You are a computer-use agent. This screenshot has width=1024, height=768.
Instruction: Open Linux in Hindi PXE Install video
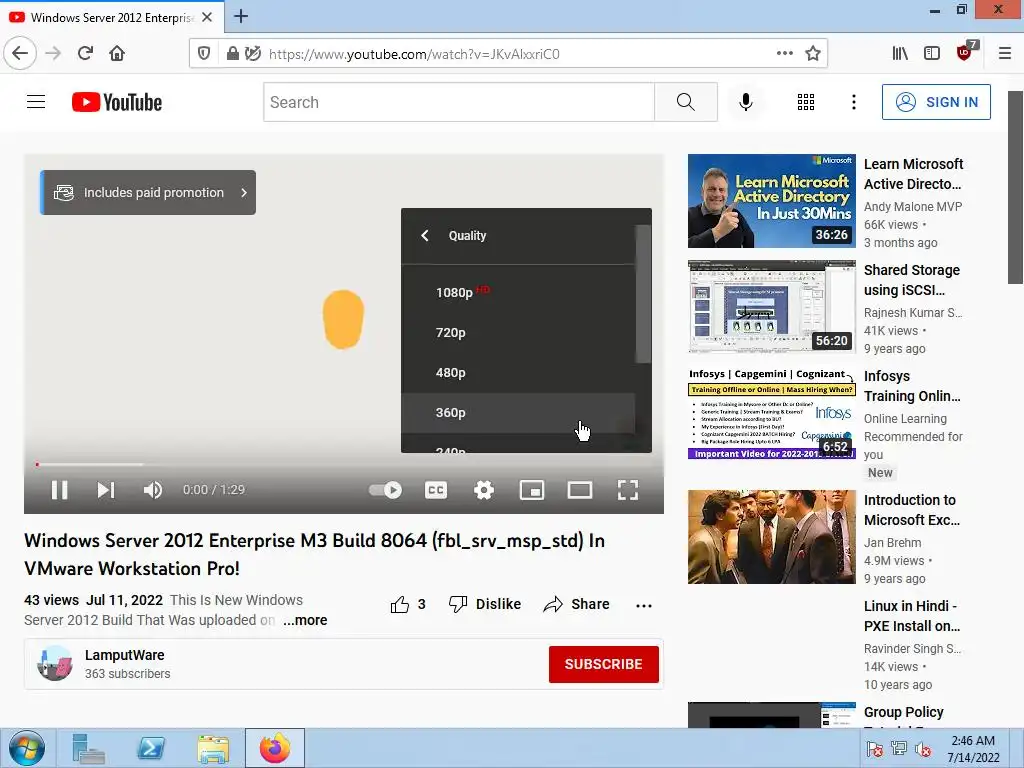click(x=912, y=616)
